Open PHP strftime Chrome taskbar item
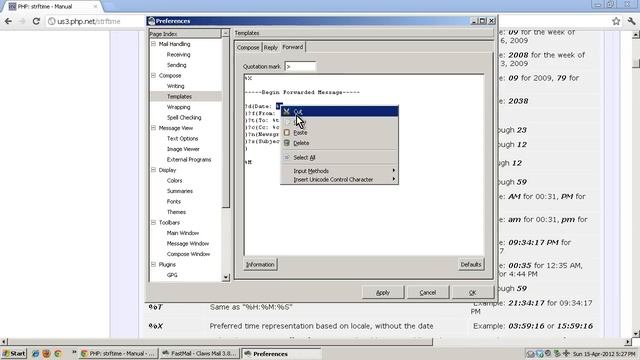 pyautogui.click(x=118, y=353)
